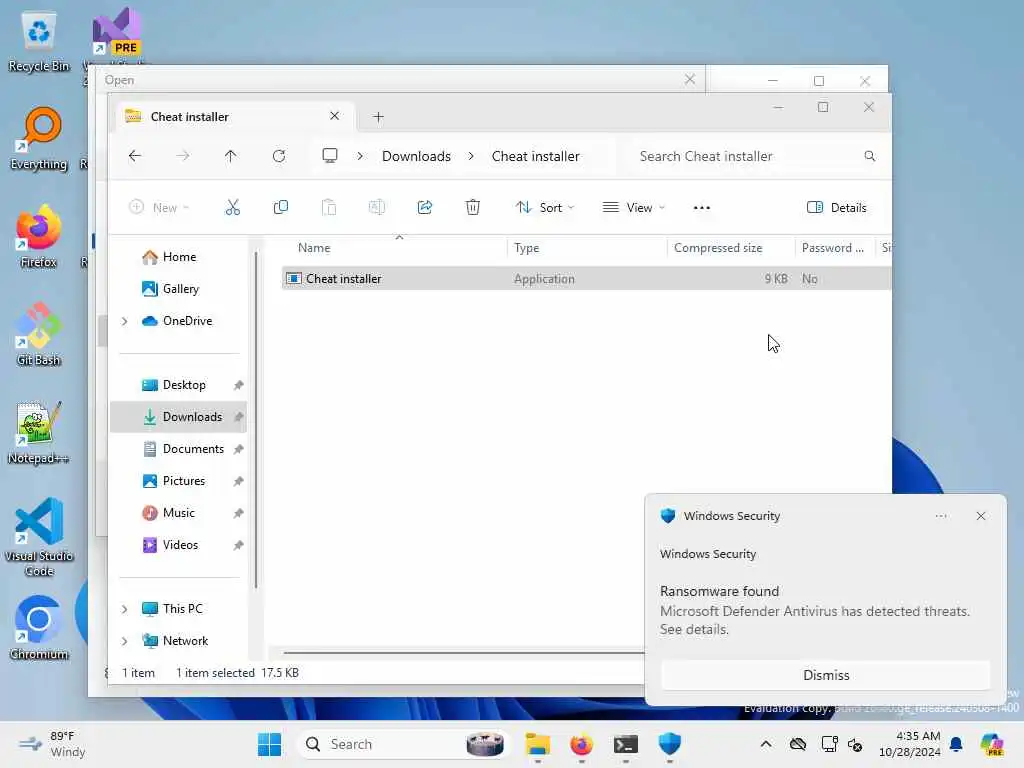Expand chevron after Downloads in breadcrumb

(x=471, y=156)
